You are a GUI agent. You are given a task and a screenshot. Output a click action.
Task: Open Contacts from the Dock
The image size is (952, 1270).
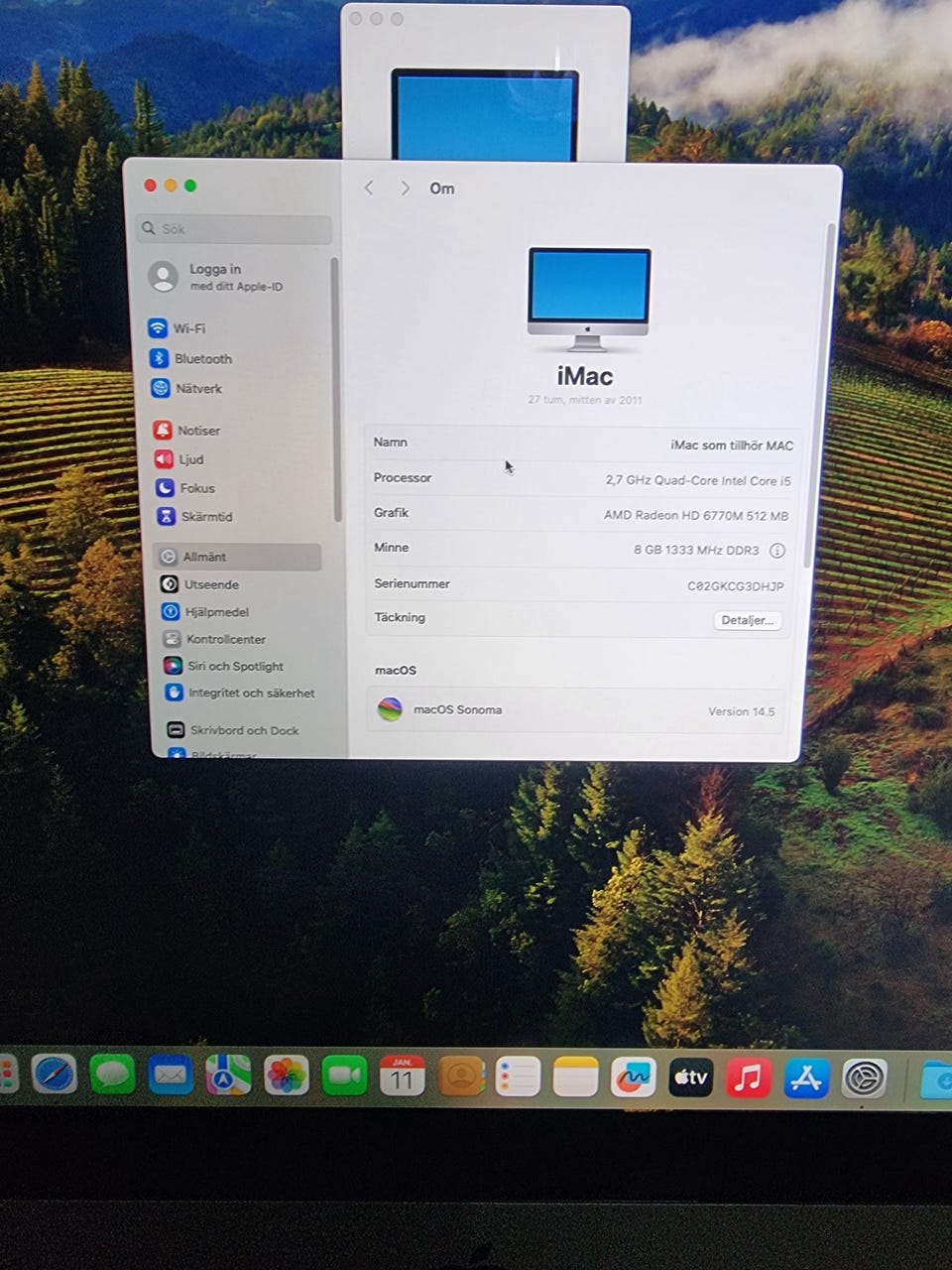[x=460, y=1076]
